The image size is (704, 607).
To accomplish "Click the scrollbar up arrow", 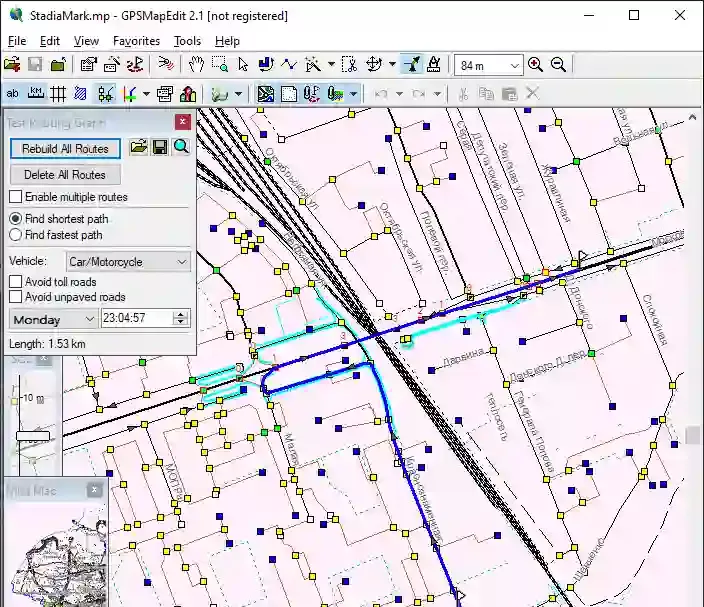I will coord(692,117).
